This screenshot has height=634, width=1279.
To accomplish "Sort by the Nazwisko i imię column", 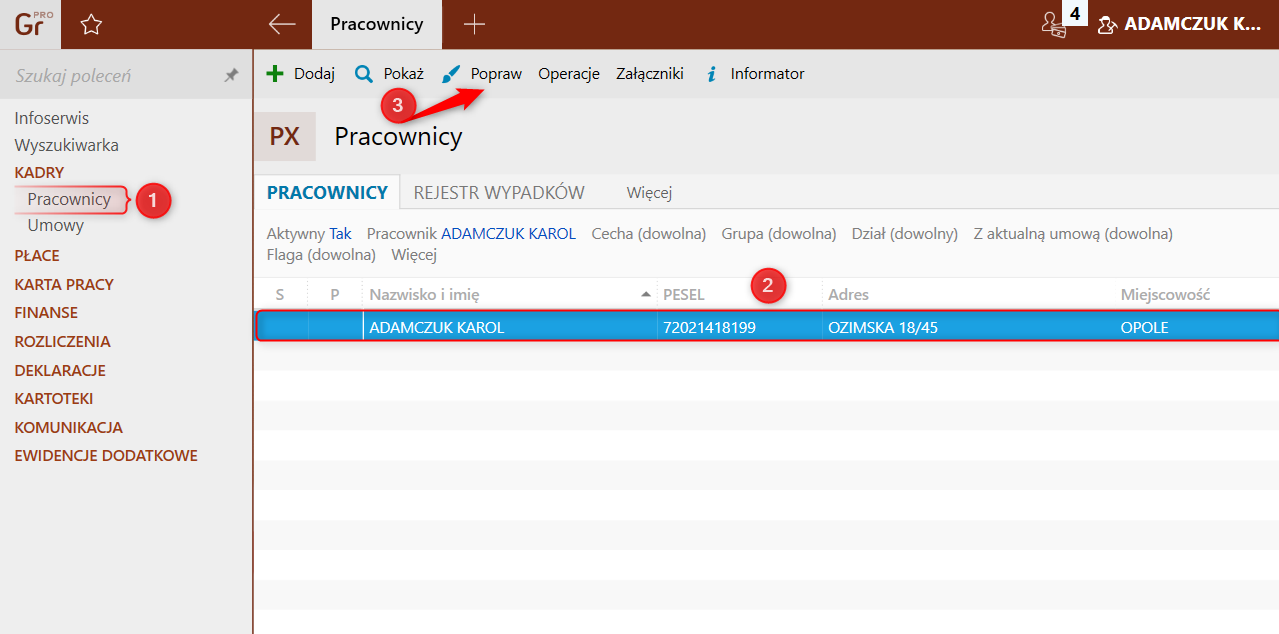I will tap(424, 294).
